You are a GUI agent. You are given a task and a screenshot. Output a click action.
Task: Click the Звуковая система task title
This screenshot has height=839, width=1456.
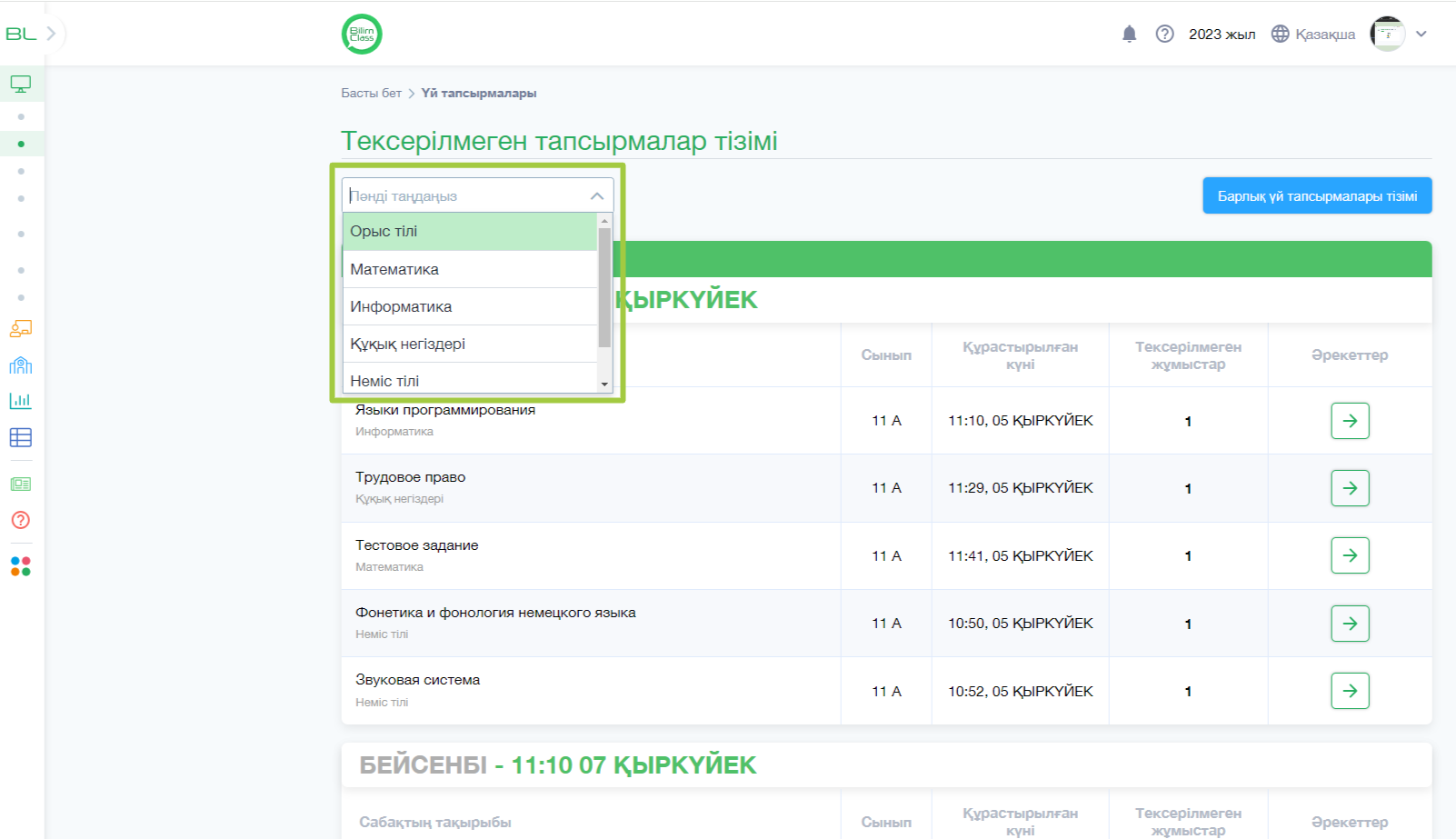coord(417,680)
